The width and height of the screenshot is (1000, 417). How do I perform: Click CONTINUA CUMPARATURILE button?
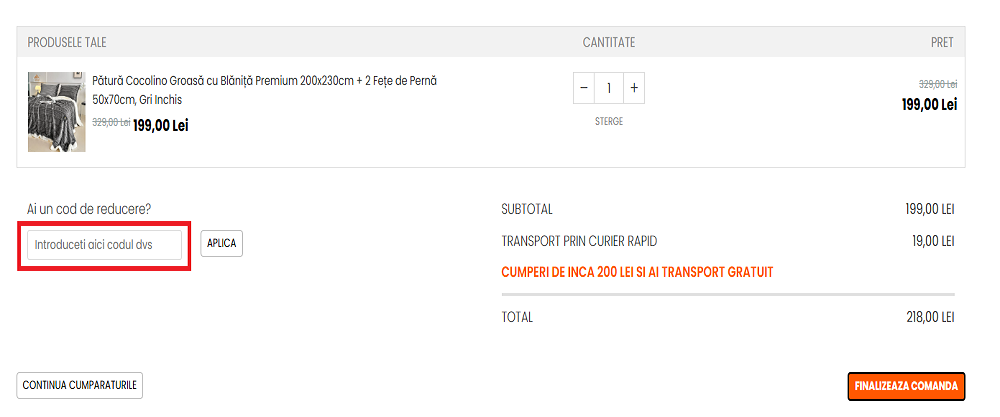tap(81, 385)
